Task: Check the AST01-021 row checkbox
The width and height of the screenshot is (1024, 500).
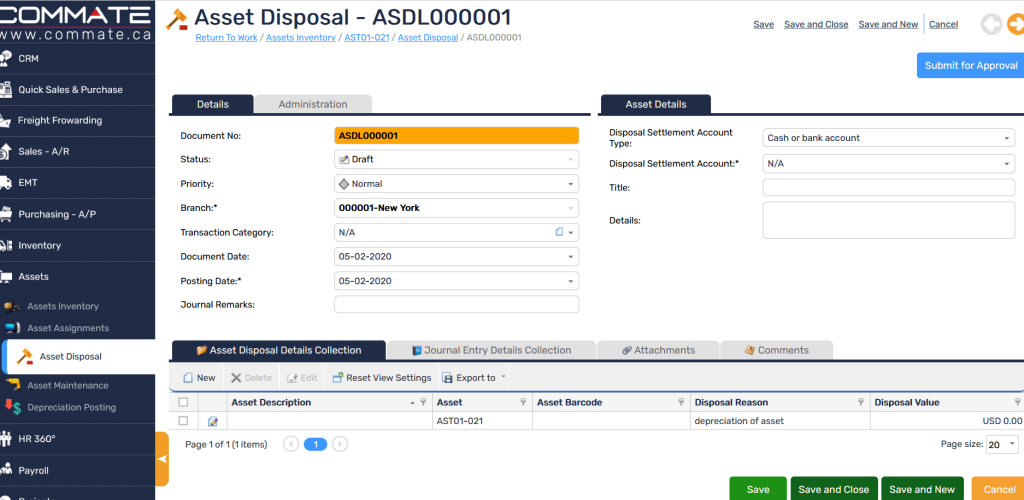Action: click(x=184, y=421)
